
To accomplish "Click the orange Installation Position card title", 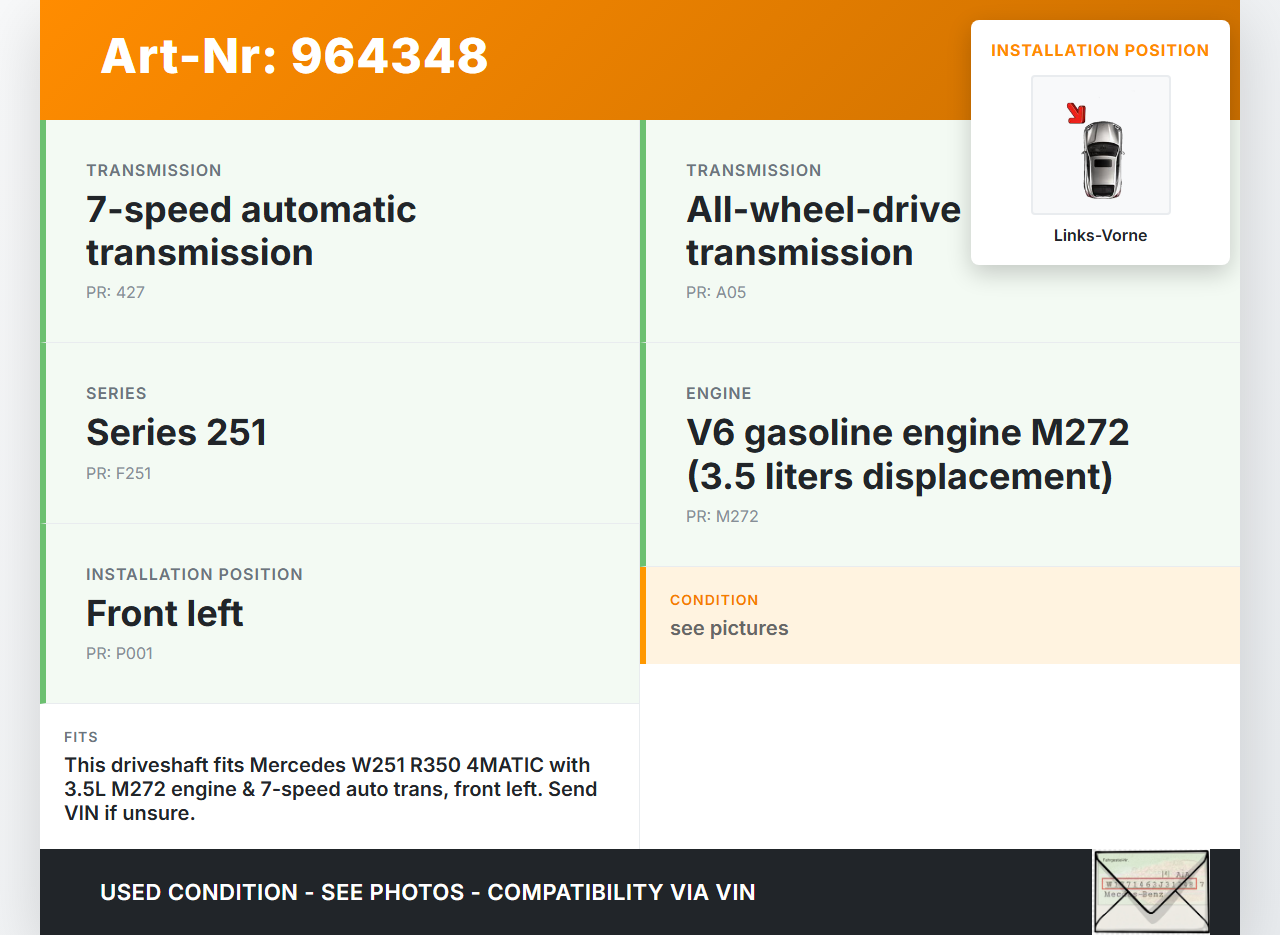I will click(1100, 51).
